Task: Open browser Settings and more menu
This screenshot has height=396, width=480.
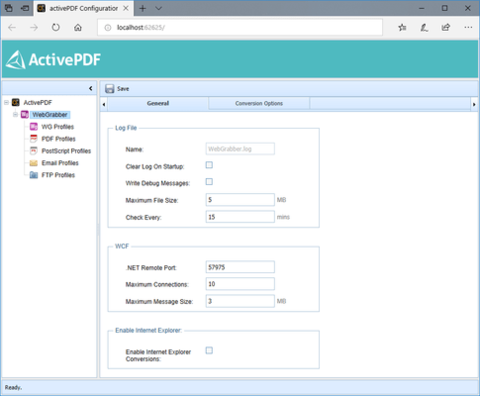Action: [468, 28]
